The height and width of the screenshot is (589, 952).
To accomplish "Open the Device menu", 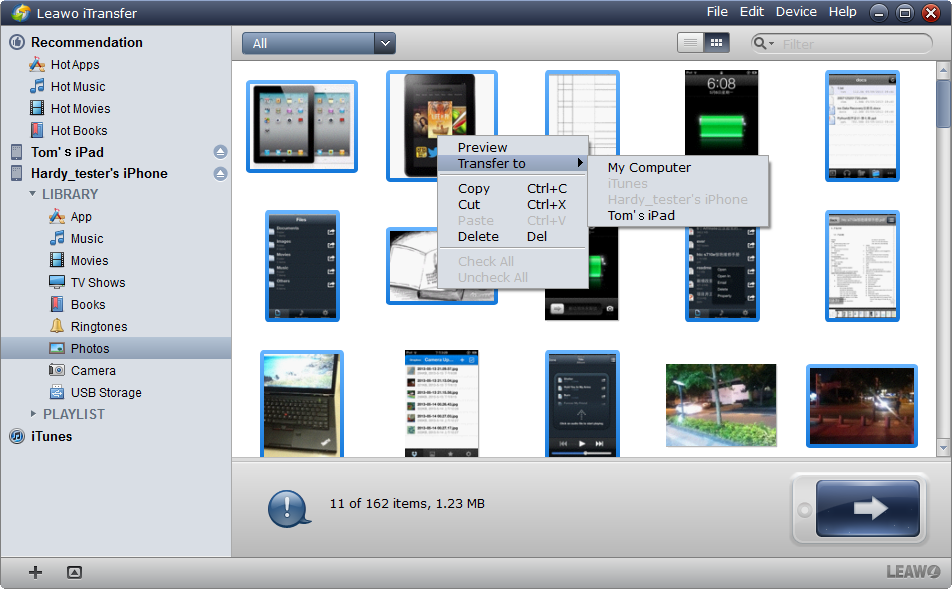I will [796, 12].
